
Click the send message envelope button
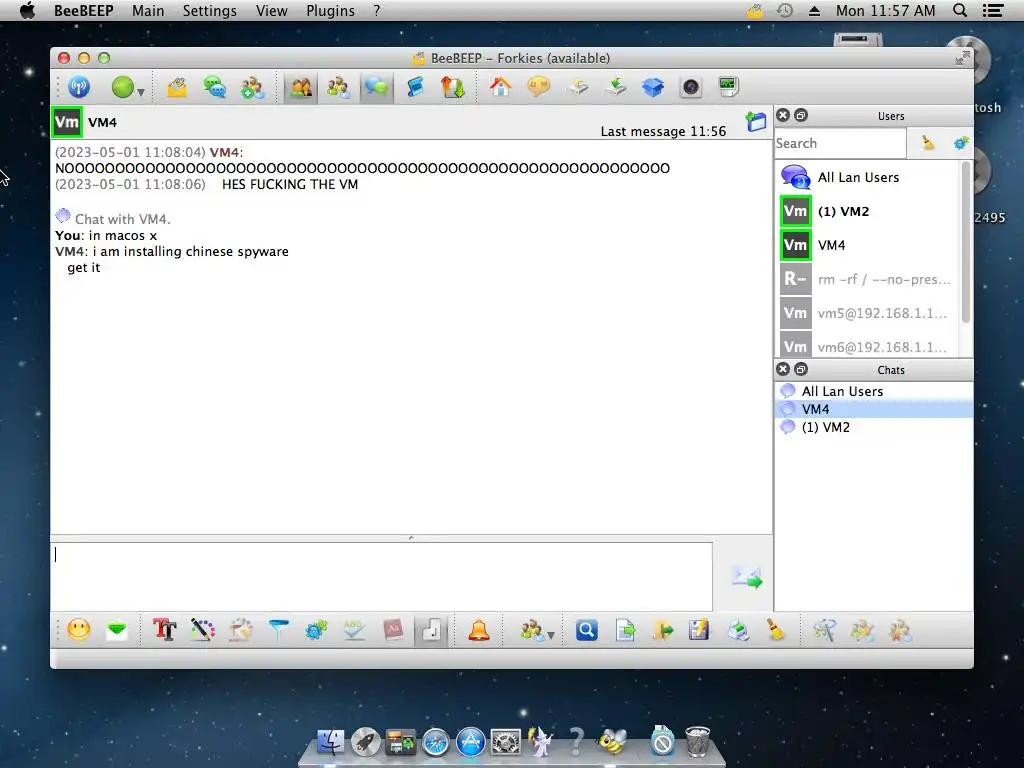(x=747, y=577)
